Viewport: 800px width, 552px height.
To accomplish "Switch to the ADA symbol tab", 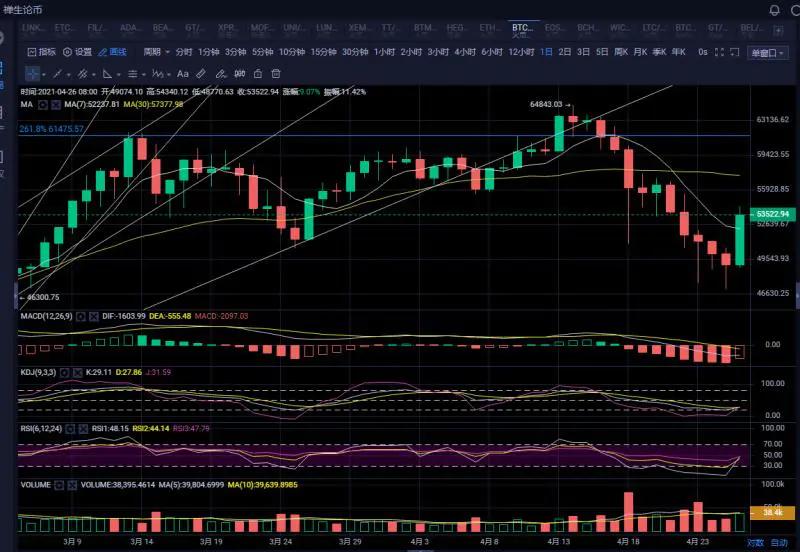I will coord(131,30).
